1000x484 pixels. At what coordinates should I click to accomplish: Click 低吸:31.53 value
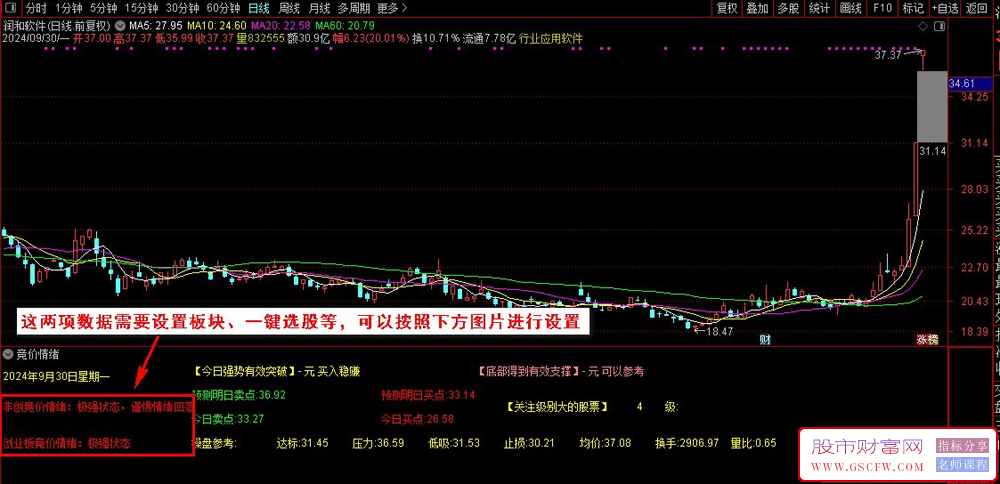453,443
